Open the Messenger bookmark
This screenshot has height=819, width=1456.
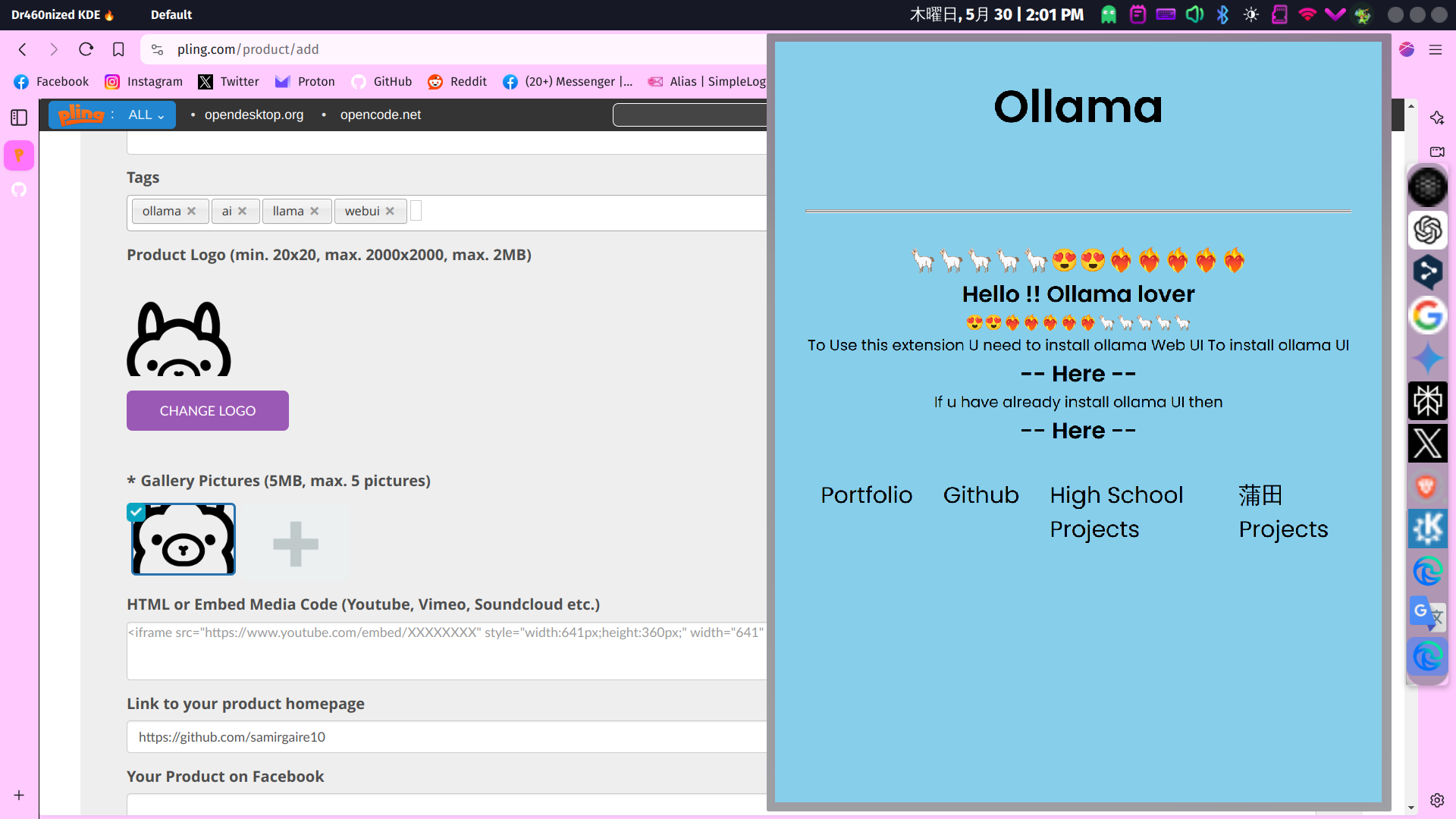coord(569,82)
